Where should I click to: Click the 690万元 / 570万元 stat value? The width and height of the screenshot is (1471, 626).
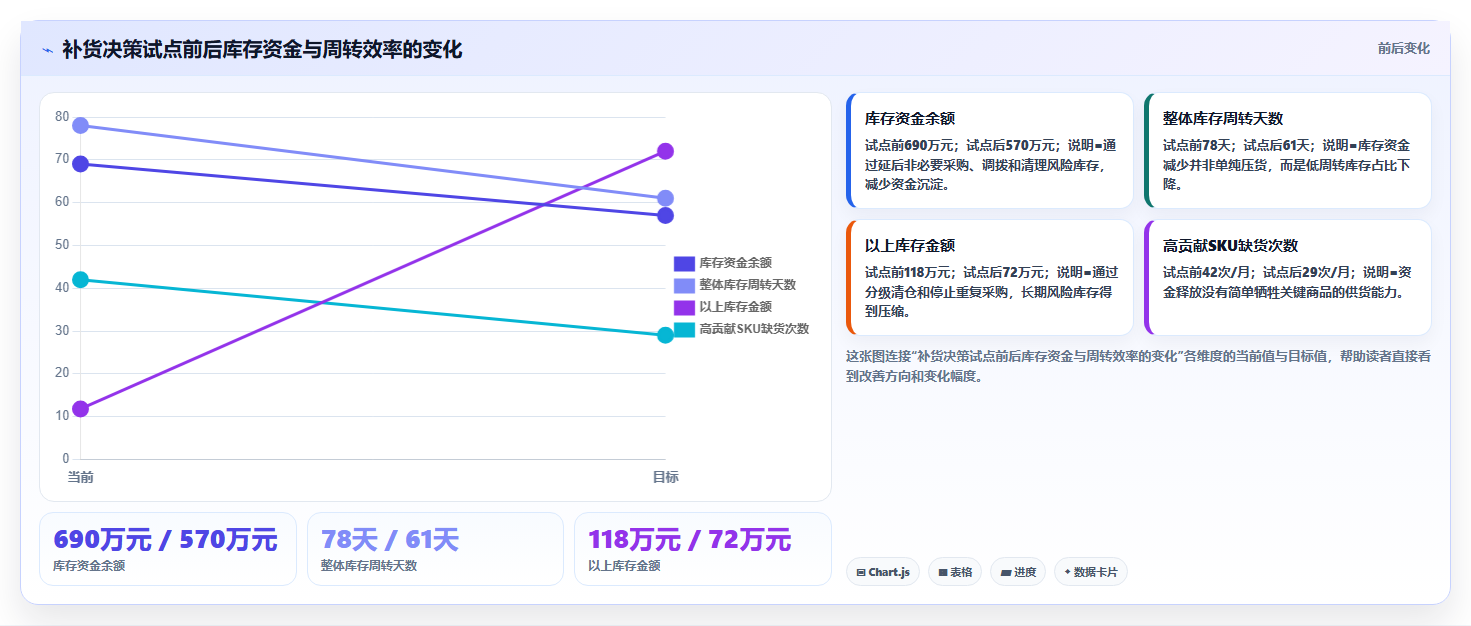(165, 540)
